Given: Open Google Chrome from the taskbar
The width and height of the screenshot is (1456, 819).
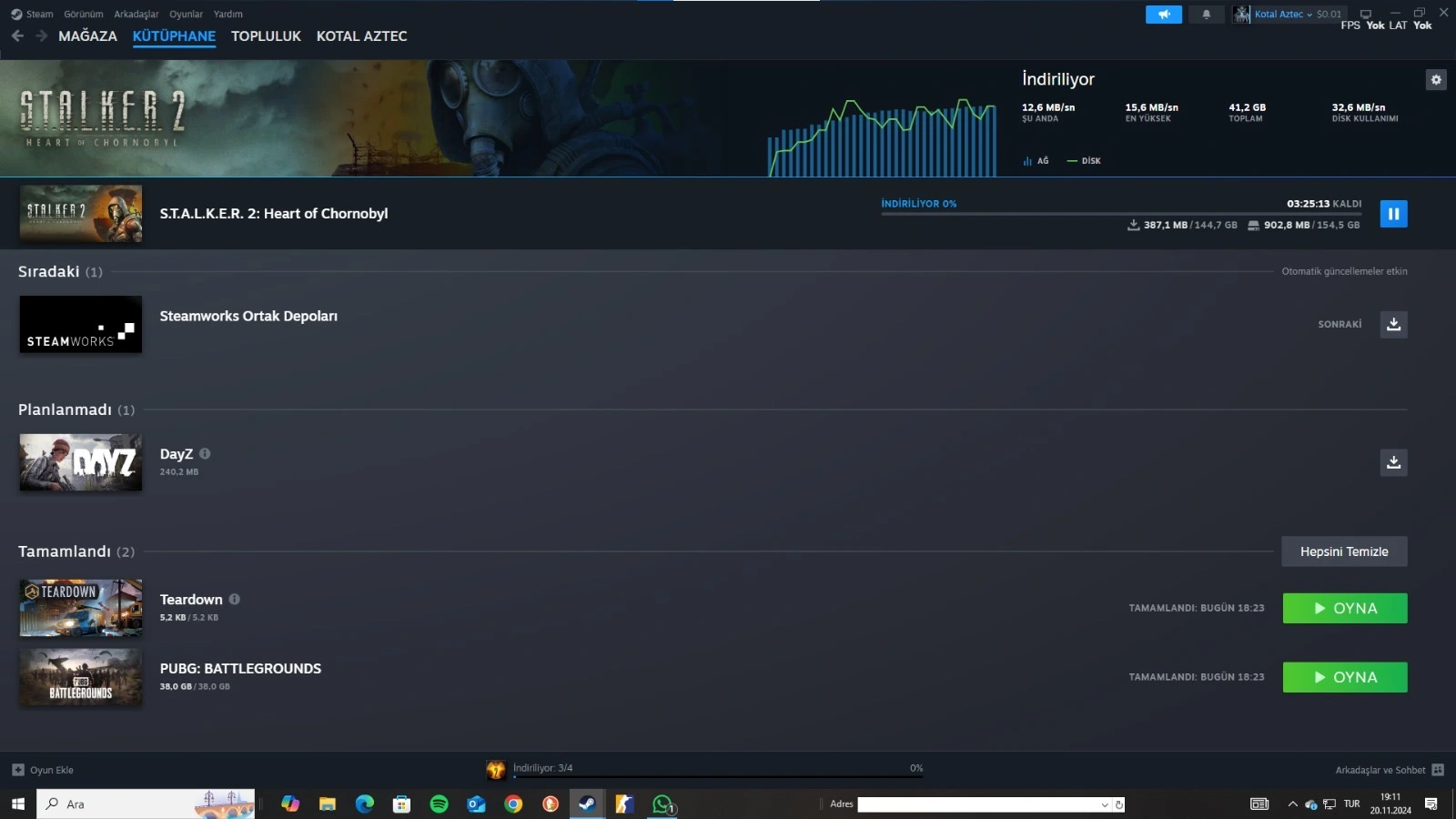Looking at the screenshot, I should coord(513,804).
